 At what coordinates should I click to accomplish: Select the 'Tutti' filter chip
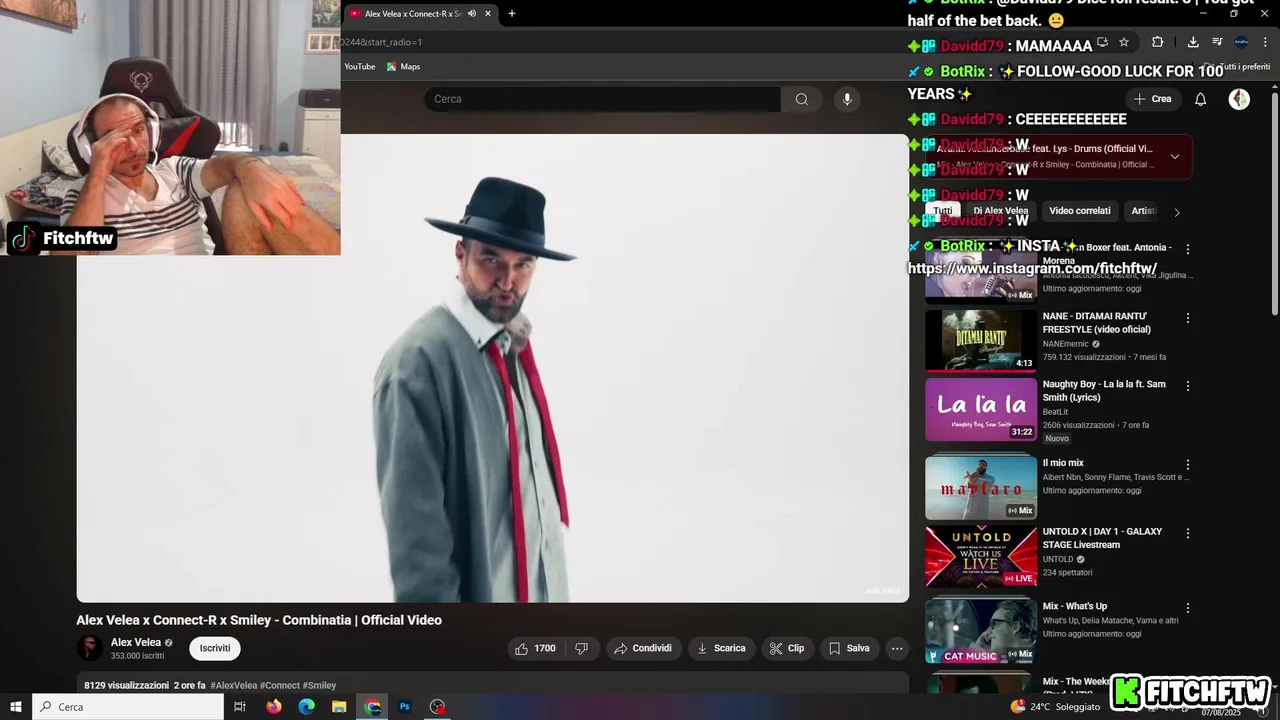click(943, 211)
